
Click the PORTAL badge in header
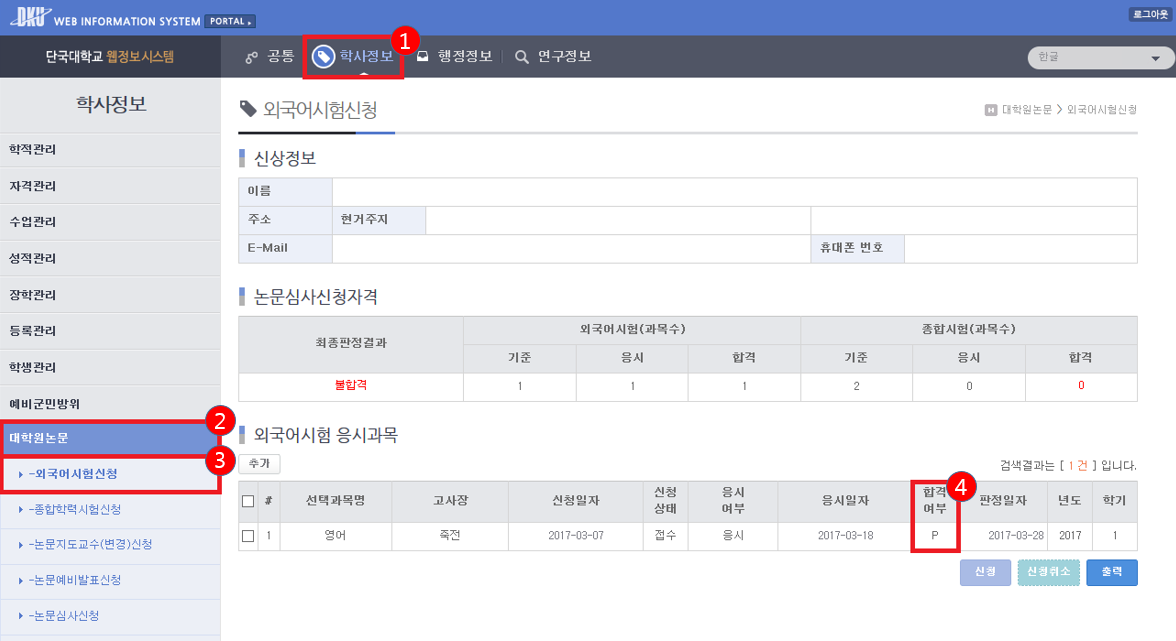(230, 20)
